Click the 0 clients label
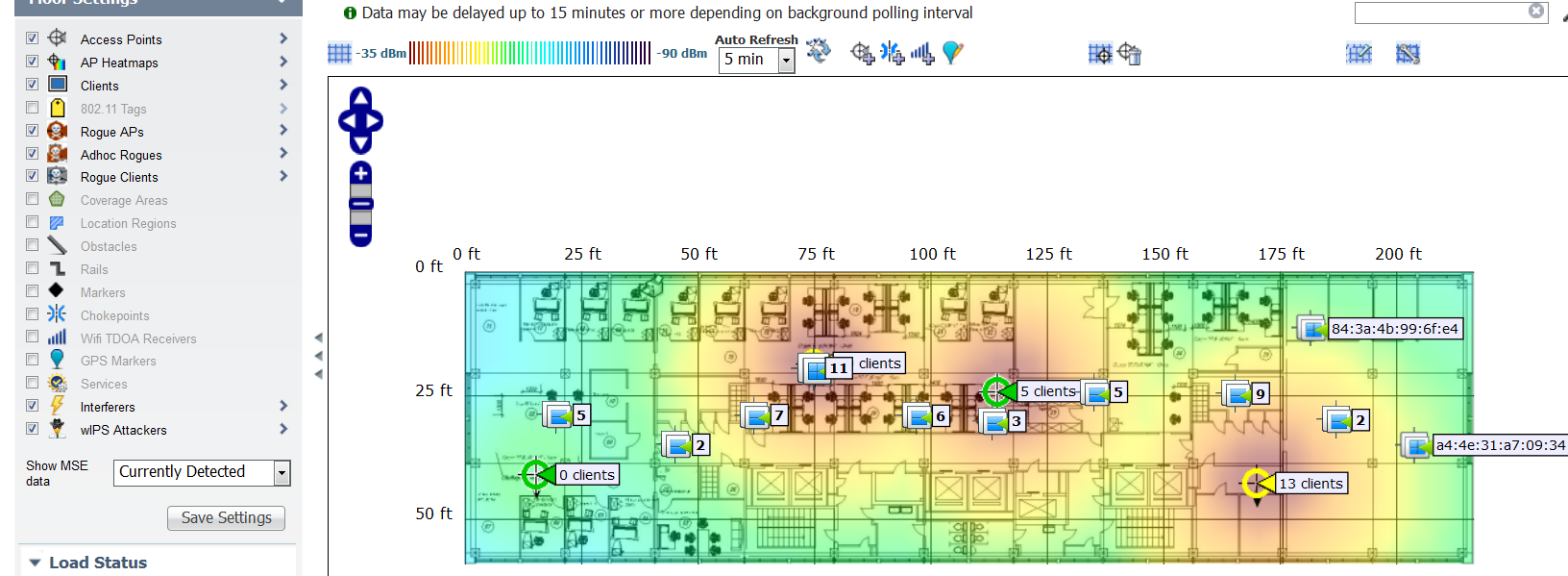 pyautogui.click(x=587, y=475)
